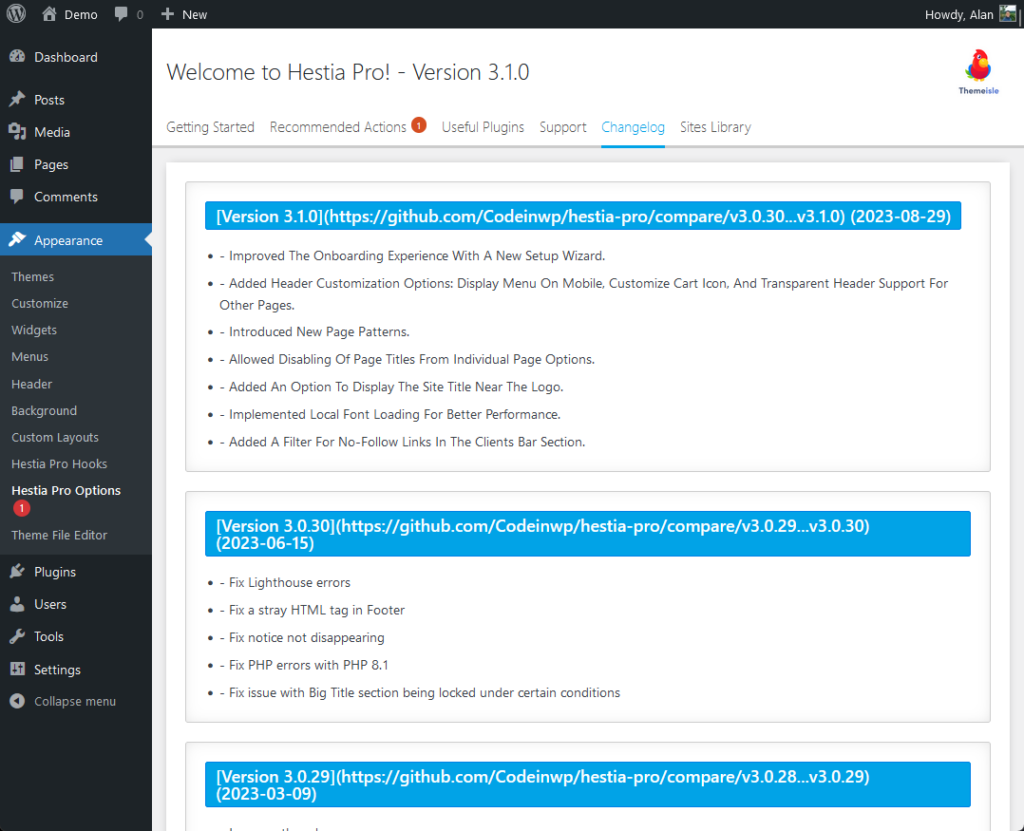This screenshot has height=831, width=1024.
Task: Click the Settings menu label
Action: point(57,670)
